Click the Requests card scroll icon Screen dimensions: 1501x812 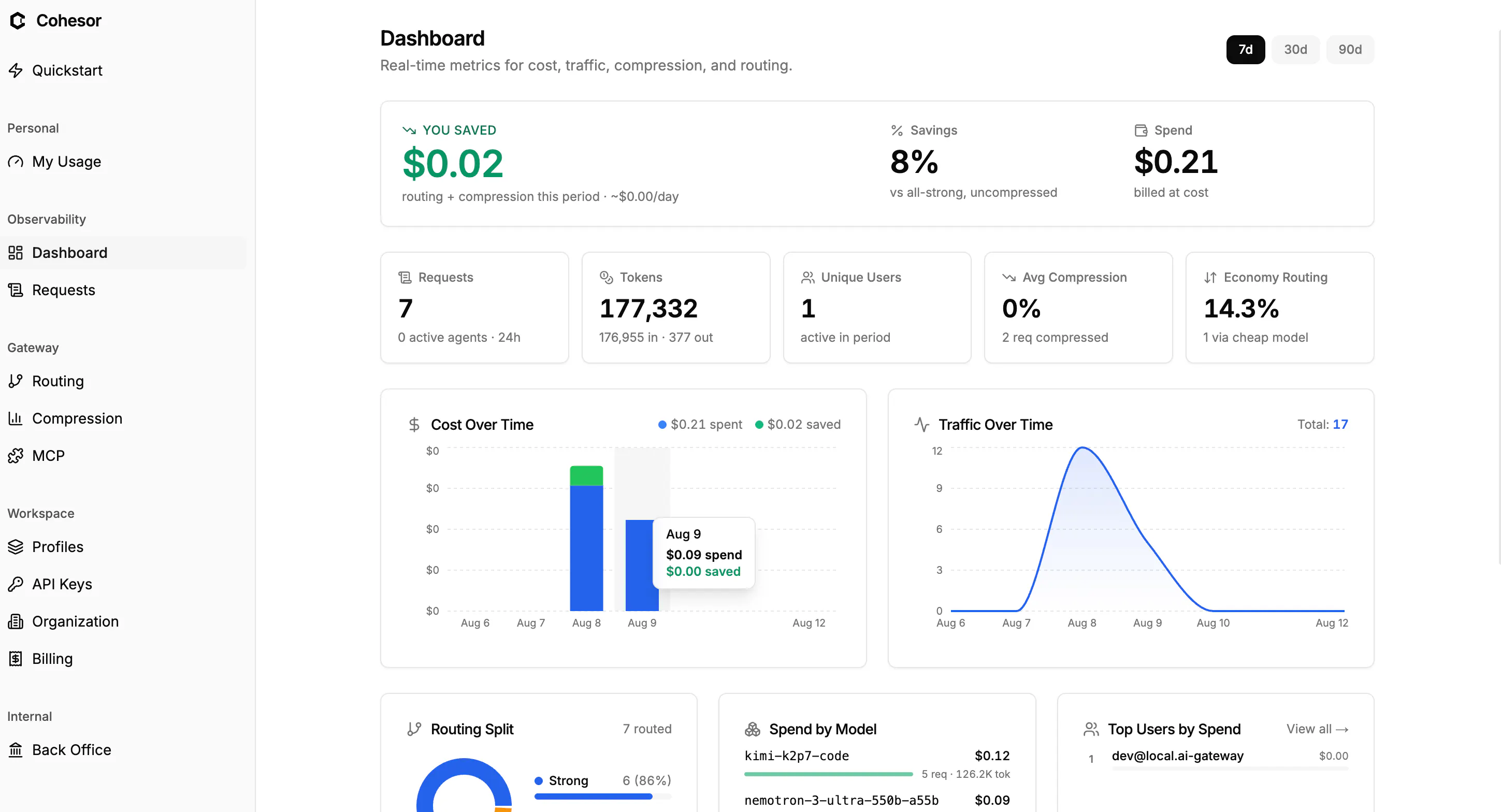tap(405, 277)
